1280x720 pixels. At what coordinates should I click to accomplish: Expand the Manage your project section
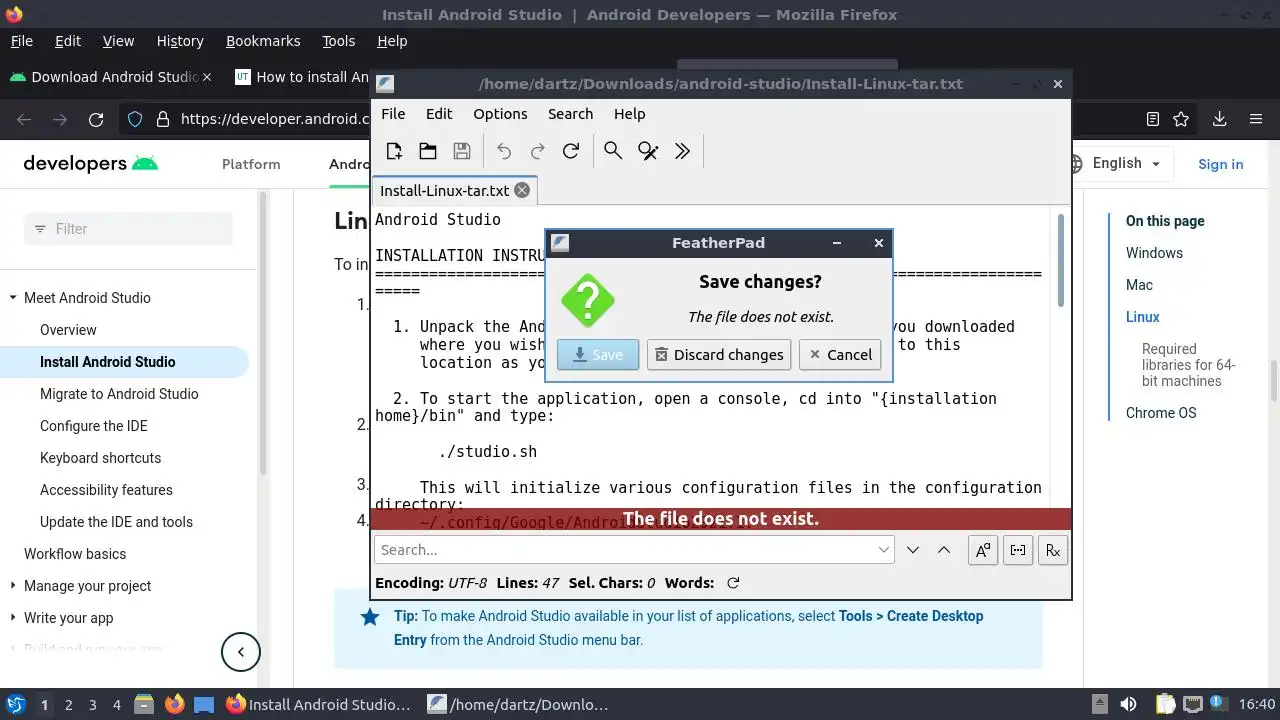click(12, 586)
